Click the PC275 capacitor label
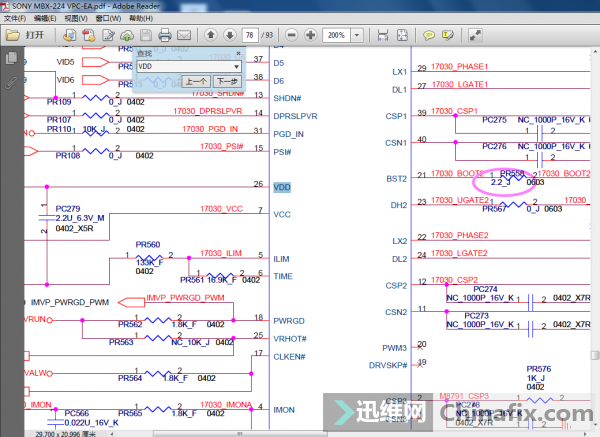This screenshot has width=600, height=437. pos(494,120)
